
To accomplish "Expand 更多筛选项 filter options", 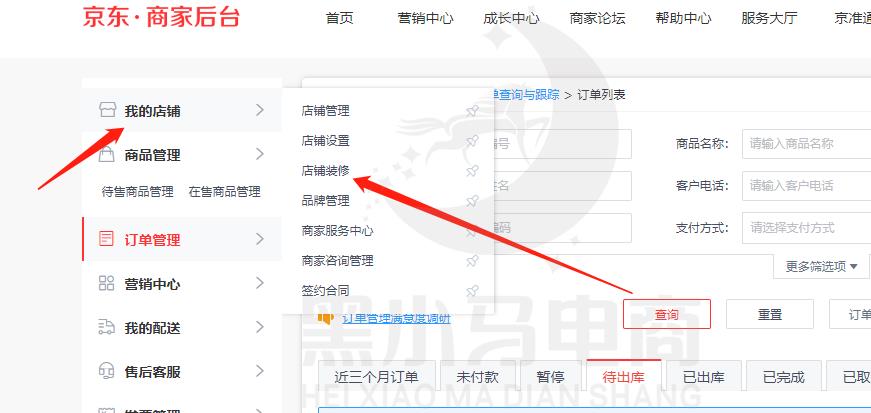I will pyautogui.click(x=822, y=267).
